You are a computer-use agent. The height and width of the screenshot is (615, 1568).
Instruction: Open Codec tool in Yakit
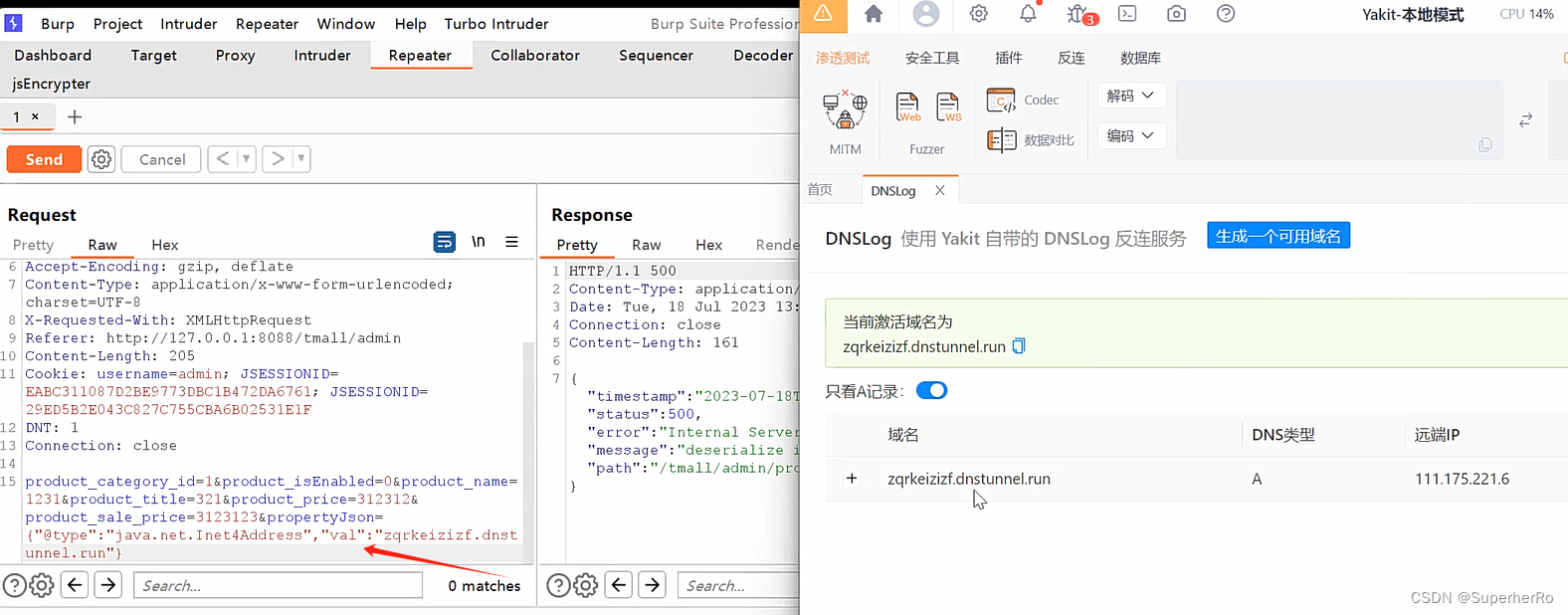click(1023, 101)
